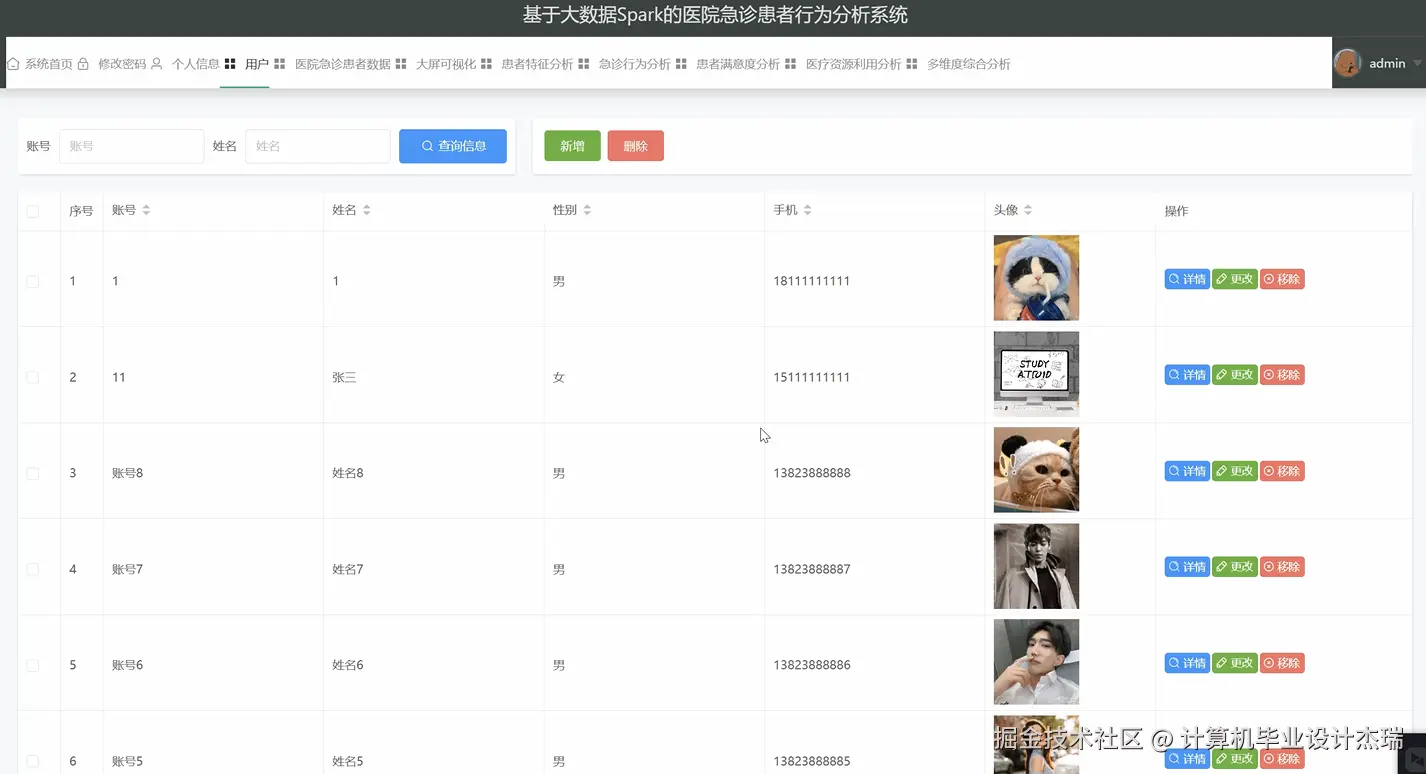1426x774 pixels.
Task: Click the avatar thumbnail of 姓名8
Action: [1036, 470]
